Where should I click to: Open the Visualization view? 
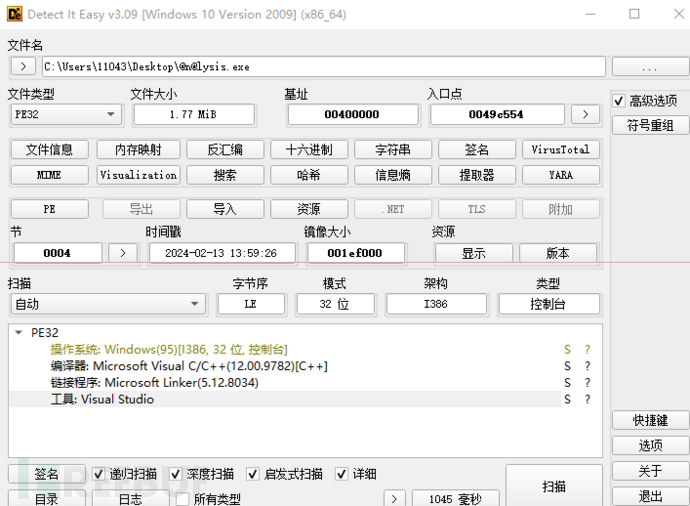click(x=138, y=175)
